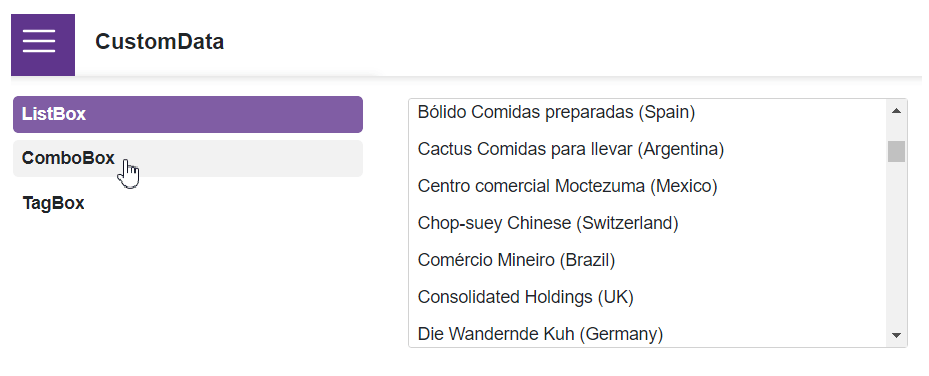Click the CustomData header title
The height and width of the screenshot is (376, 929).
(159, 42)
